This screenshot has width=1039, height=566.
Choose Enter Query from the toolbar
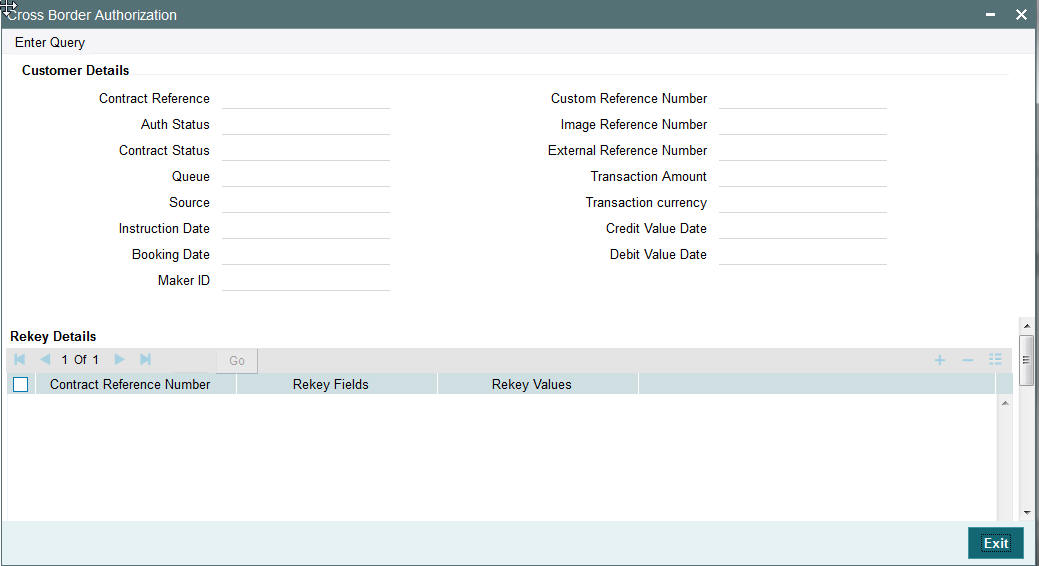tap(50, 42)
